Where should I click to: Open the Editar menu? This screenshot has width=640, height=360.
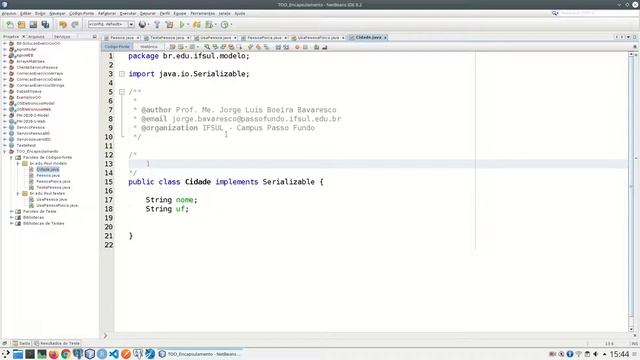25,13
